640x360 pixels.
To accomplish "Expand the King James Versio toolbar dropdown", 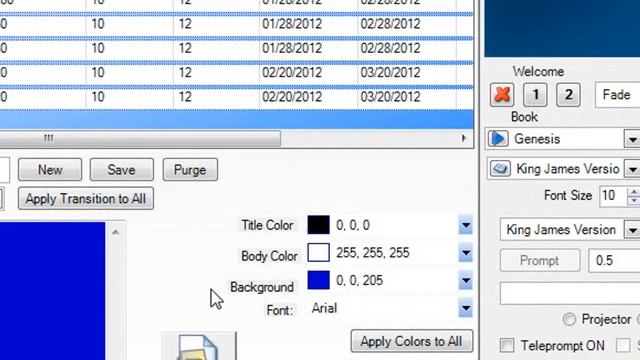I will click(632, 169).
